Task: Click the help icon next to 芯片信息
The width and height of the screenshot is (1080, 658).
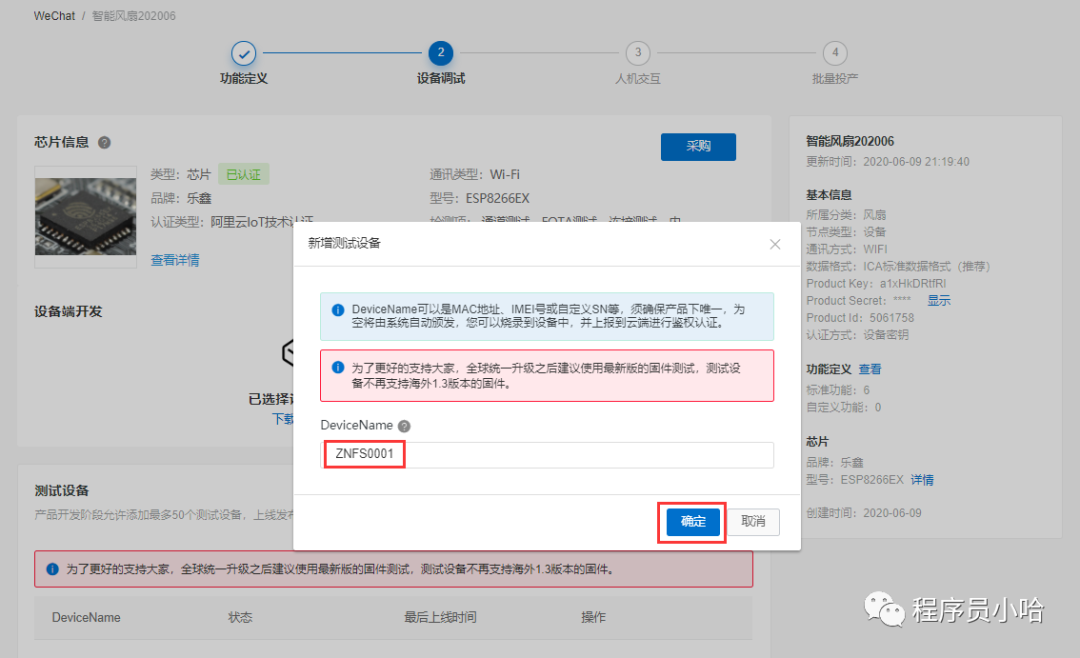Action: click(x=104, y=143)
